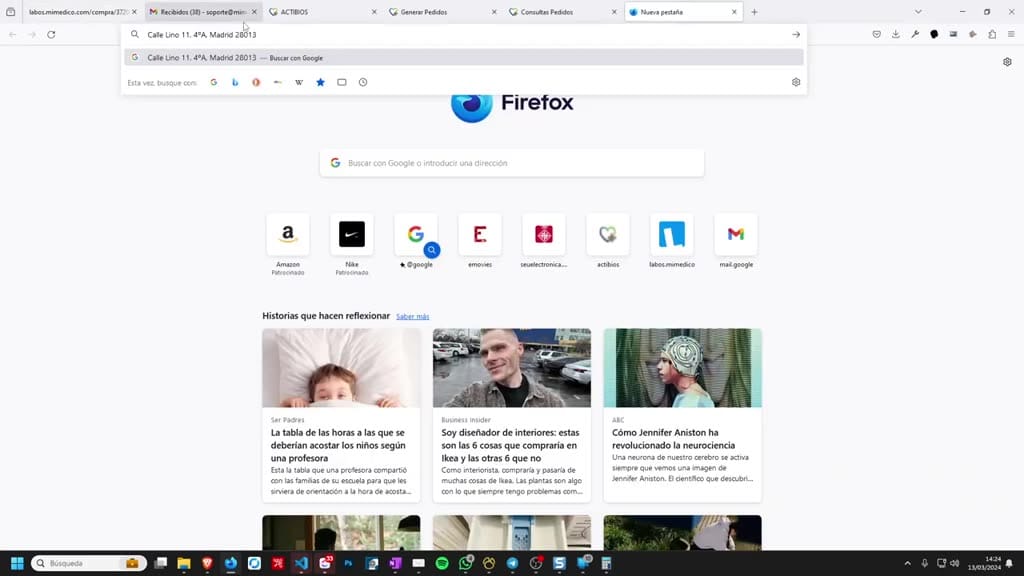This screenshot has height=576, width=1024.
Task: Open the Downloads toolbar icon
Action: click(x=896, y=35)
